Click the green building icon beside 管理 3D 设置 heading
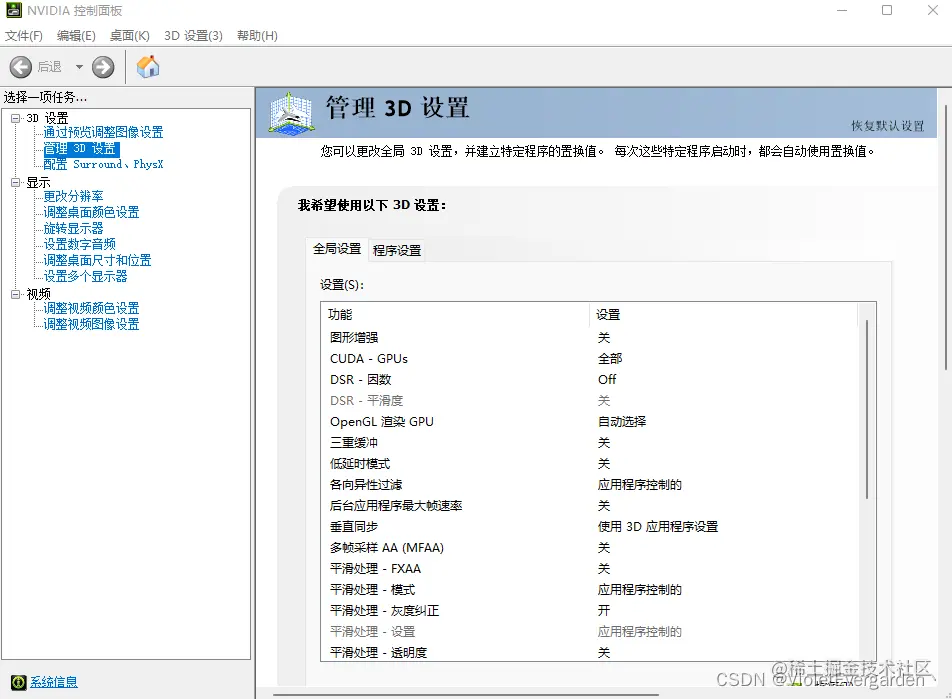 289,113
